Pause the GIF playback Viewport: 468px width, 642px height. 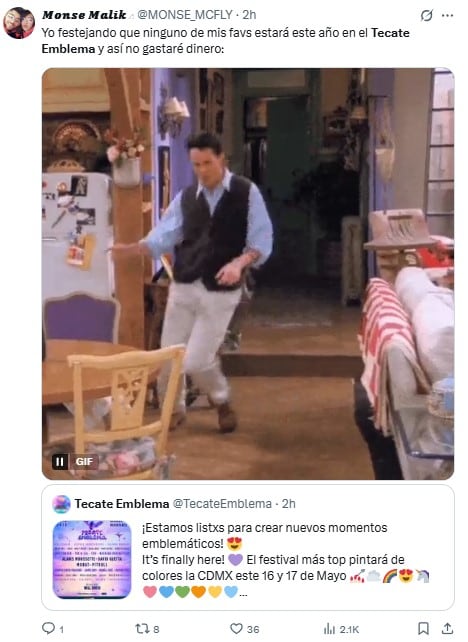pyautogui.click(x=60, y=461)
